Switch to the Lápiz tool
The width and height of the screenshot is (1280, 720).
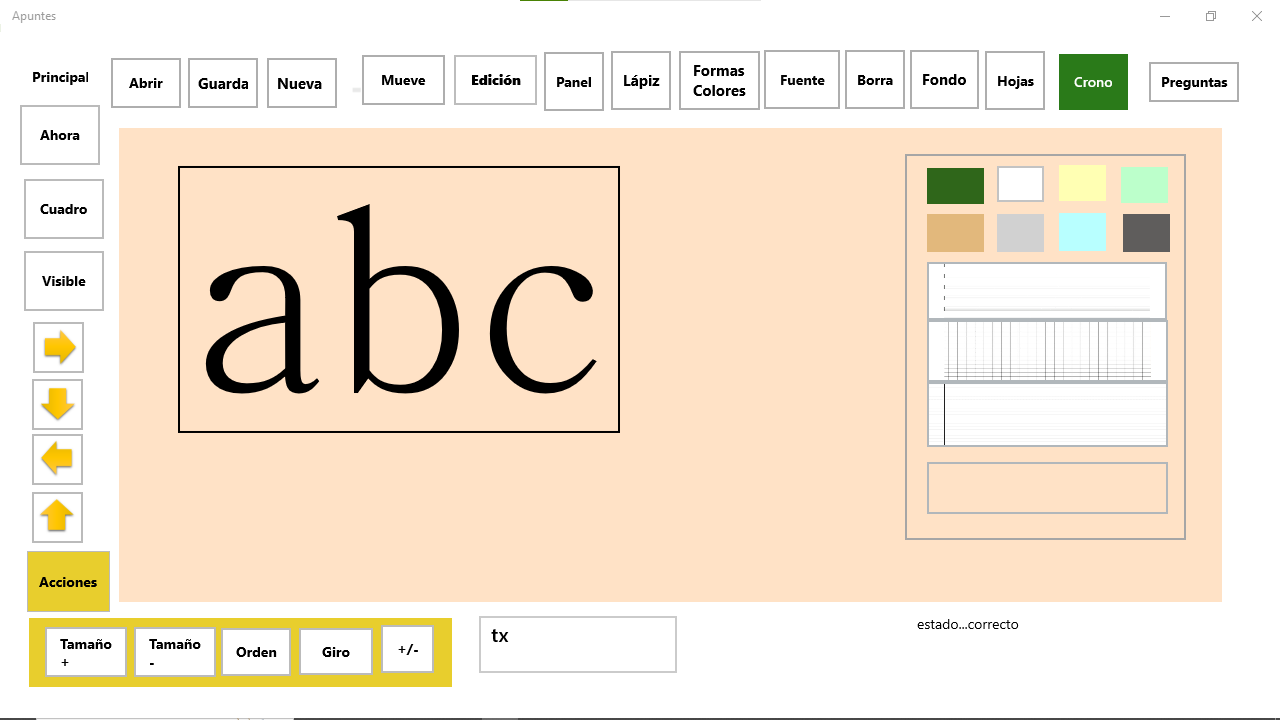(641, 81)
